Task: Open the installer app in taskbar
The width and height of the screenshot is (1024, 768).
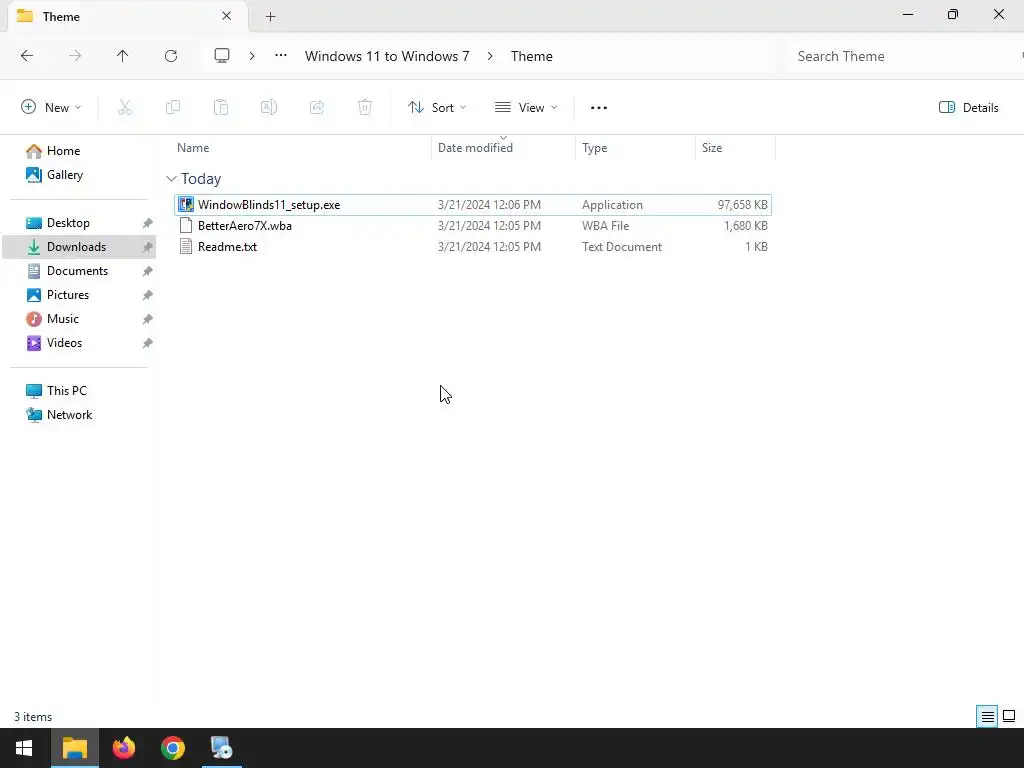Action: (x=221, y=748)
